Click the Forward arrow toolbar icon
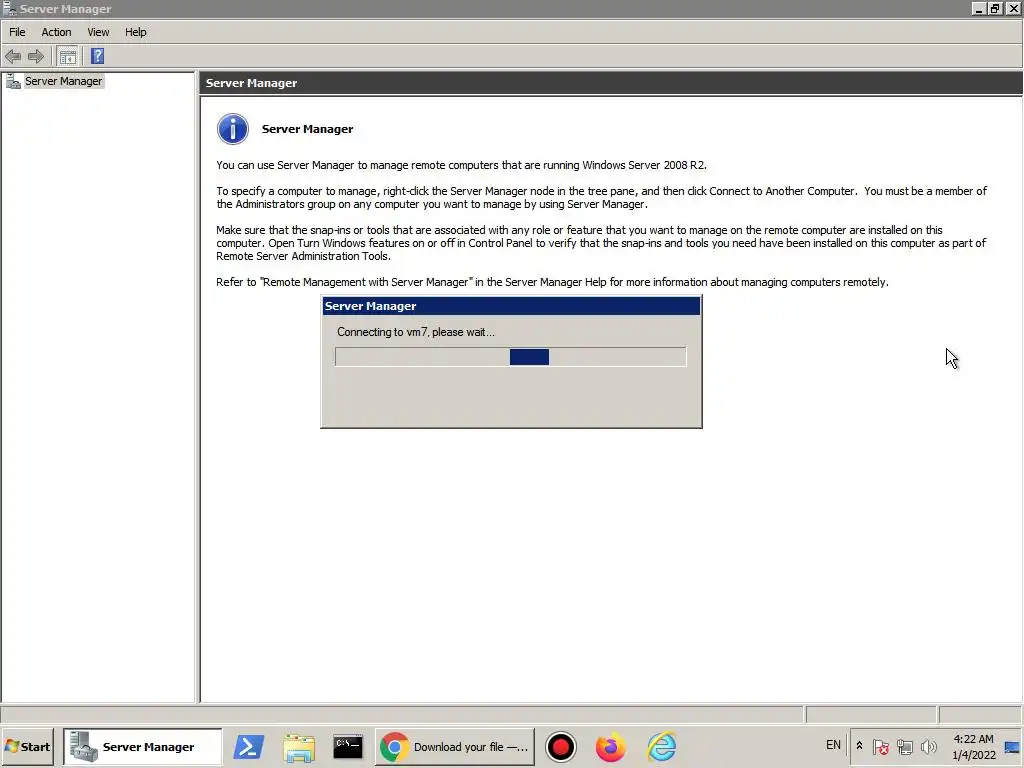The image size is (1024, 768). click(36, 57)
